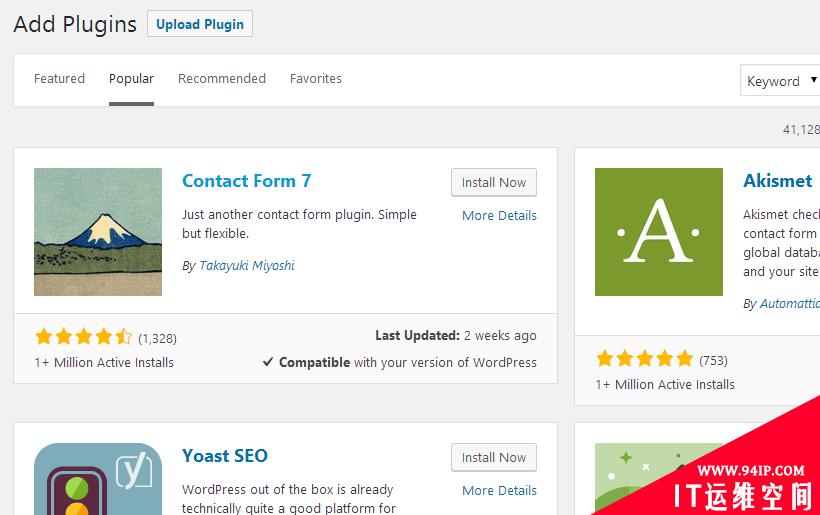Click 'Just another contact form plugin' description
820x515 pixels.
[299, 224]
